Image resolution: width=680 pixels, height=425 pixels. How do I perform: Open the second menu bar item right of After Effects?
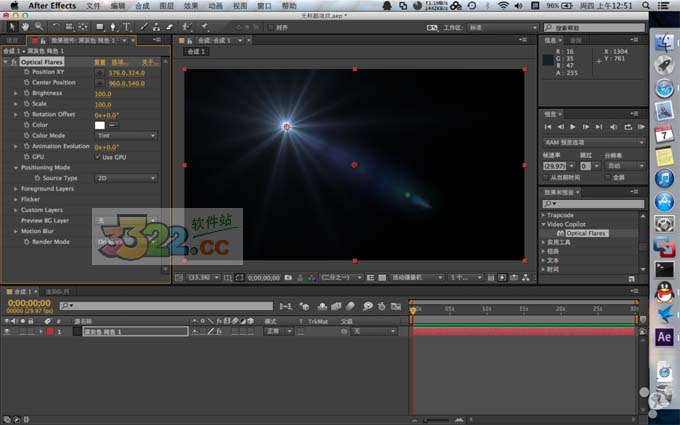pos(118,6)
